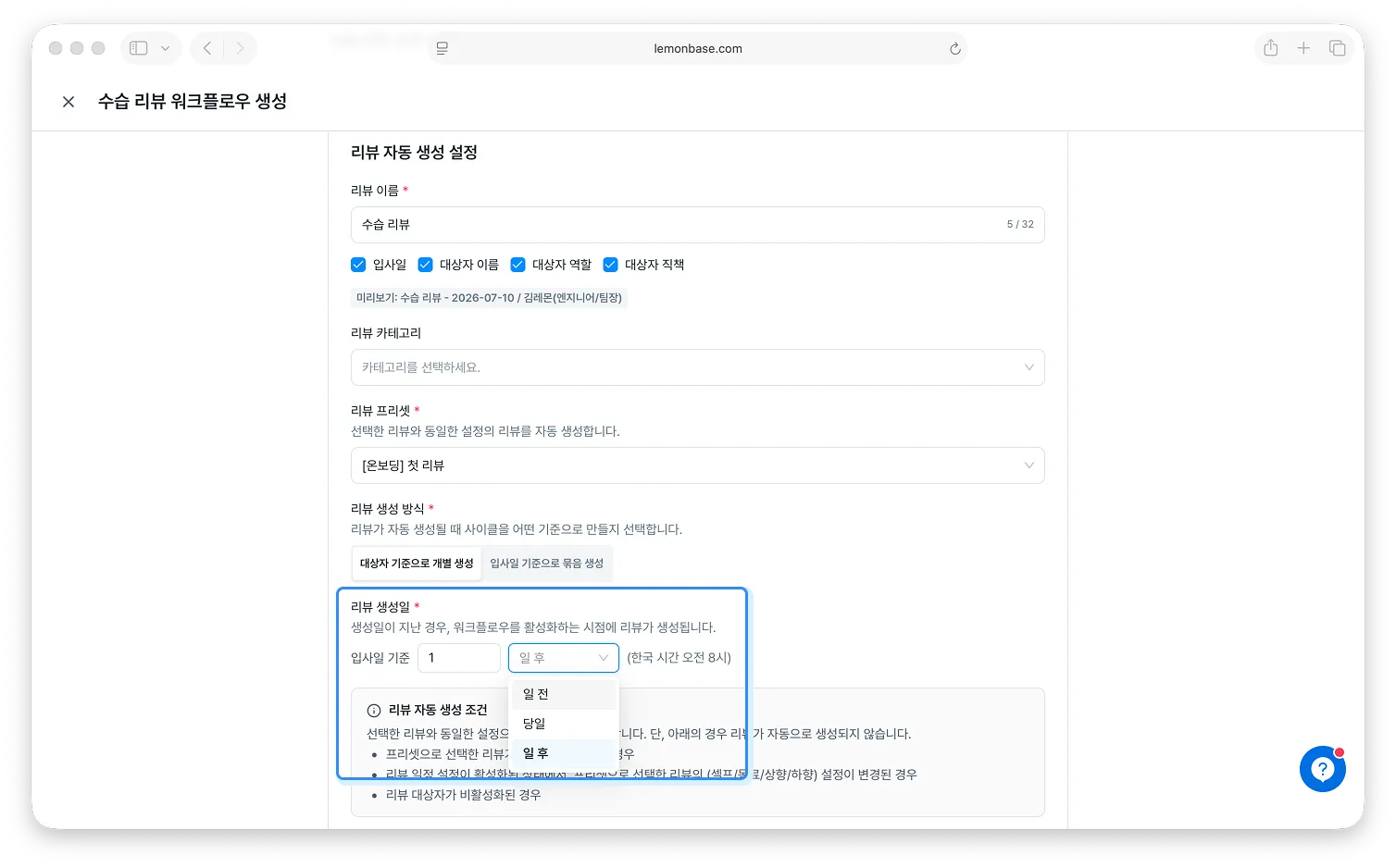This screenshot has height=868, width=1396.
Task: Select the 입사일 기준으로 묶음 생성 tab
Action: [546, 564]
